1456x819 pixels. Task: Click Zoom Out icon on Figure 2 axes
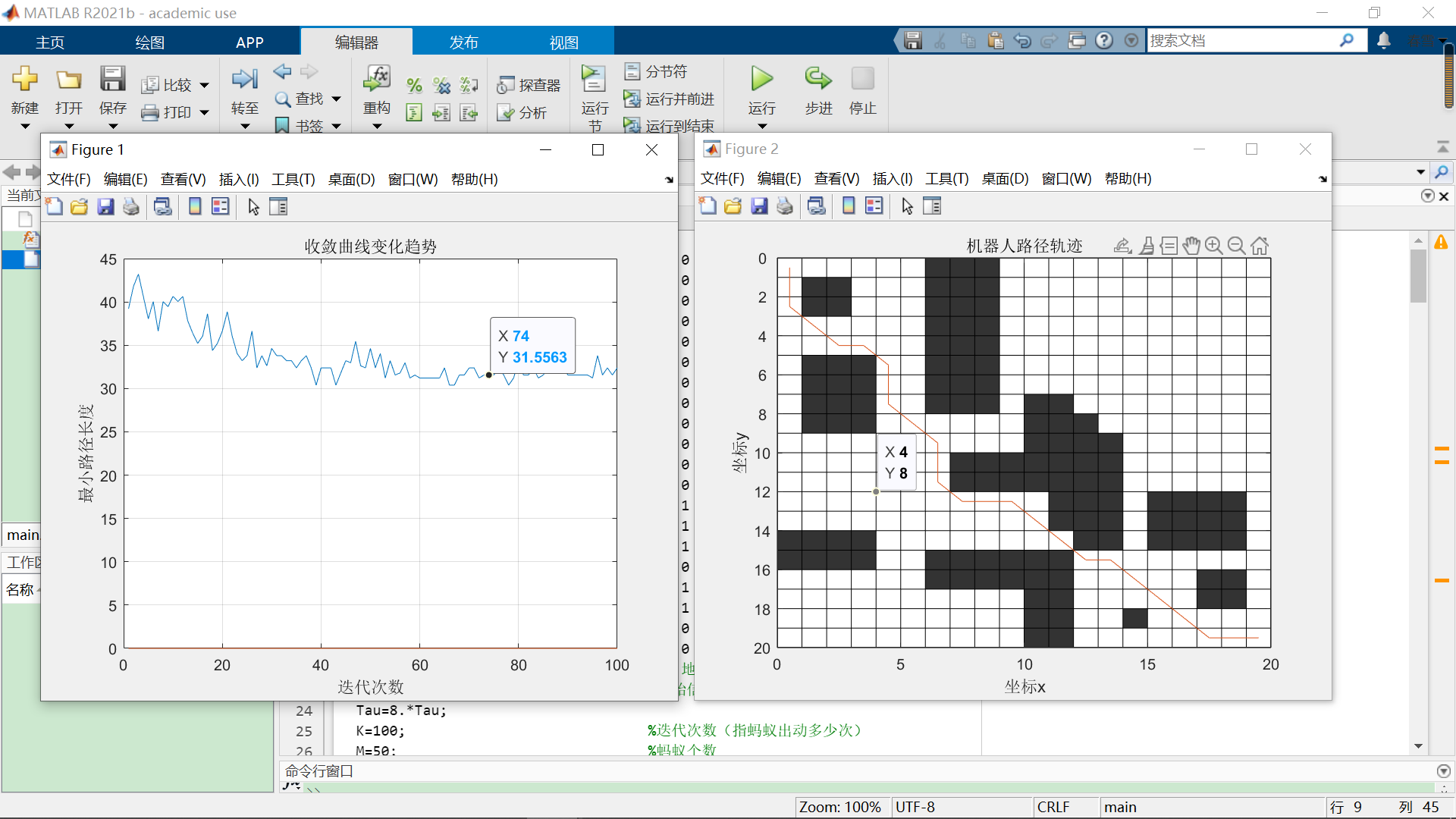[x=1236, y=246]
